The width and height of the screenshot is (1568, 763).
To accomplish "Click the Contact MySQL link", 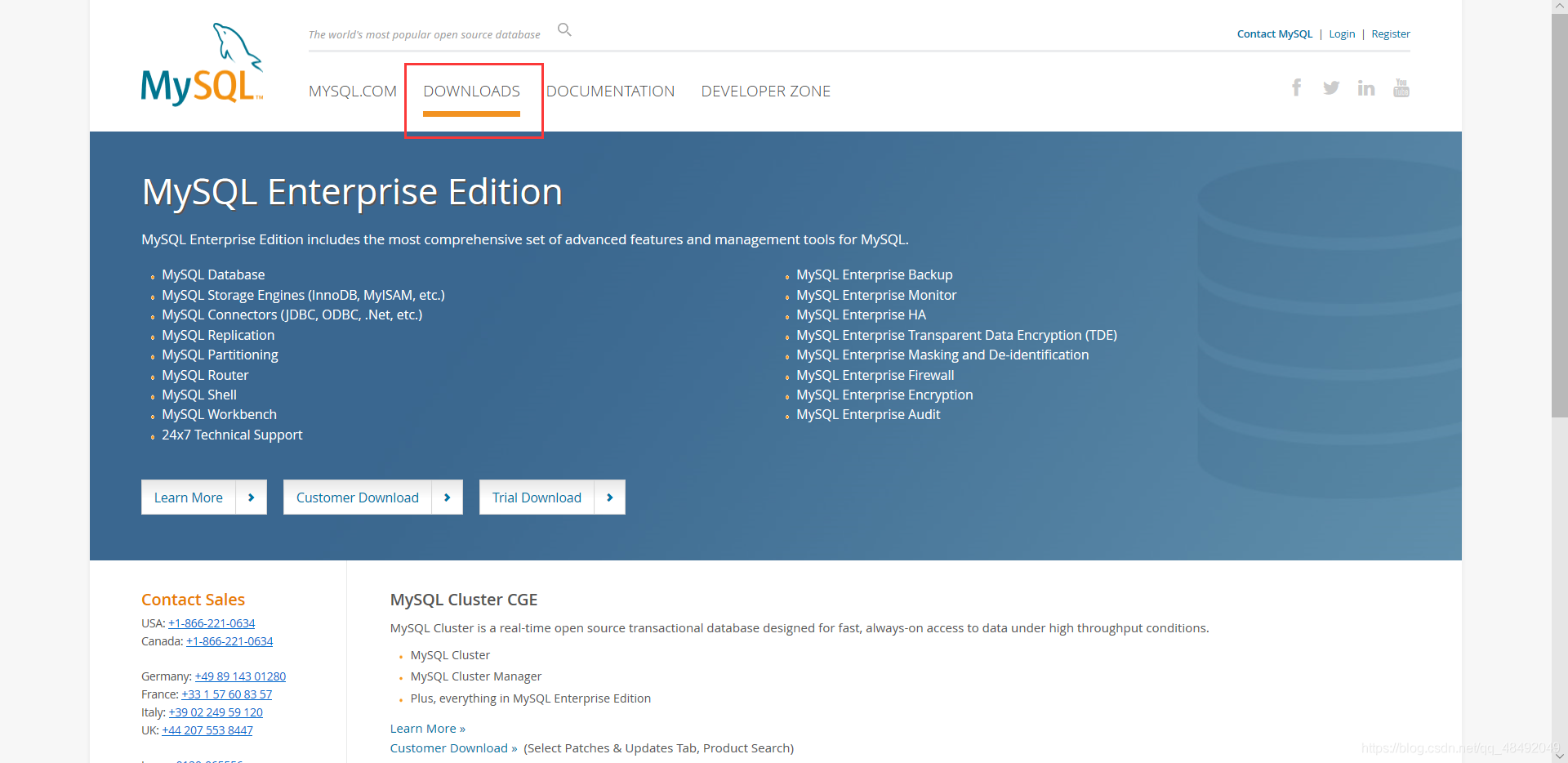I will click(1275, 34).
